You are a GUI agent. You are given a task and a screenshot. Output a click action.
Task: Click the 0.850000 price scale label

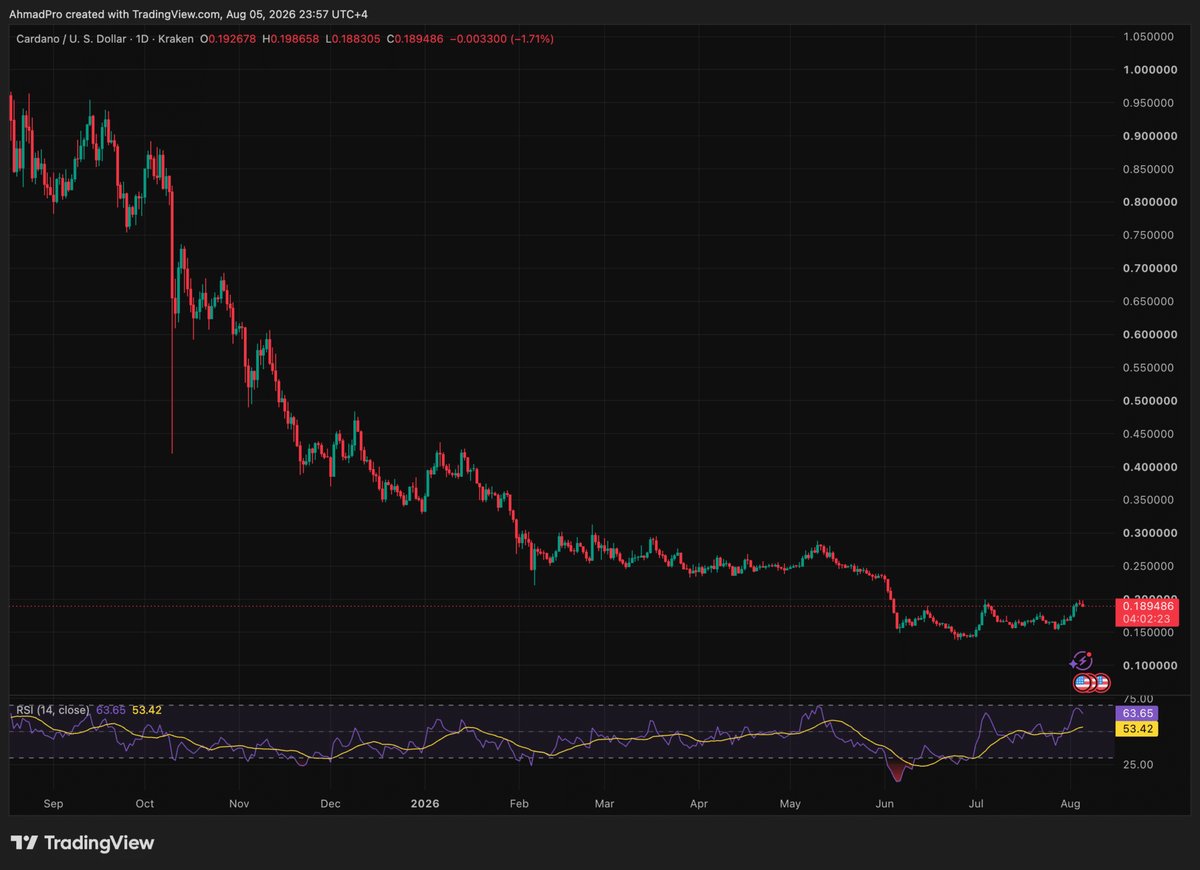[1149, 169]
